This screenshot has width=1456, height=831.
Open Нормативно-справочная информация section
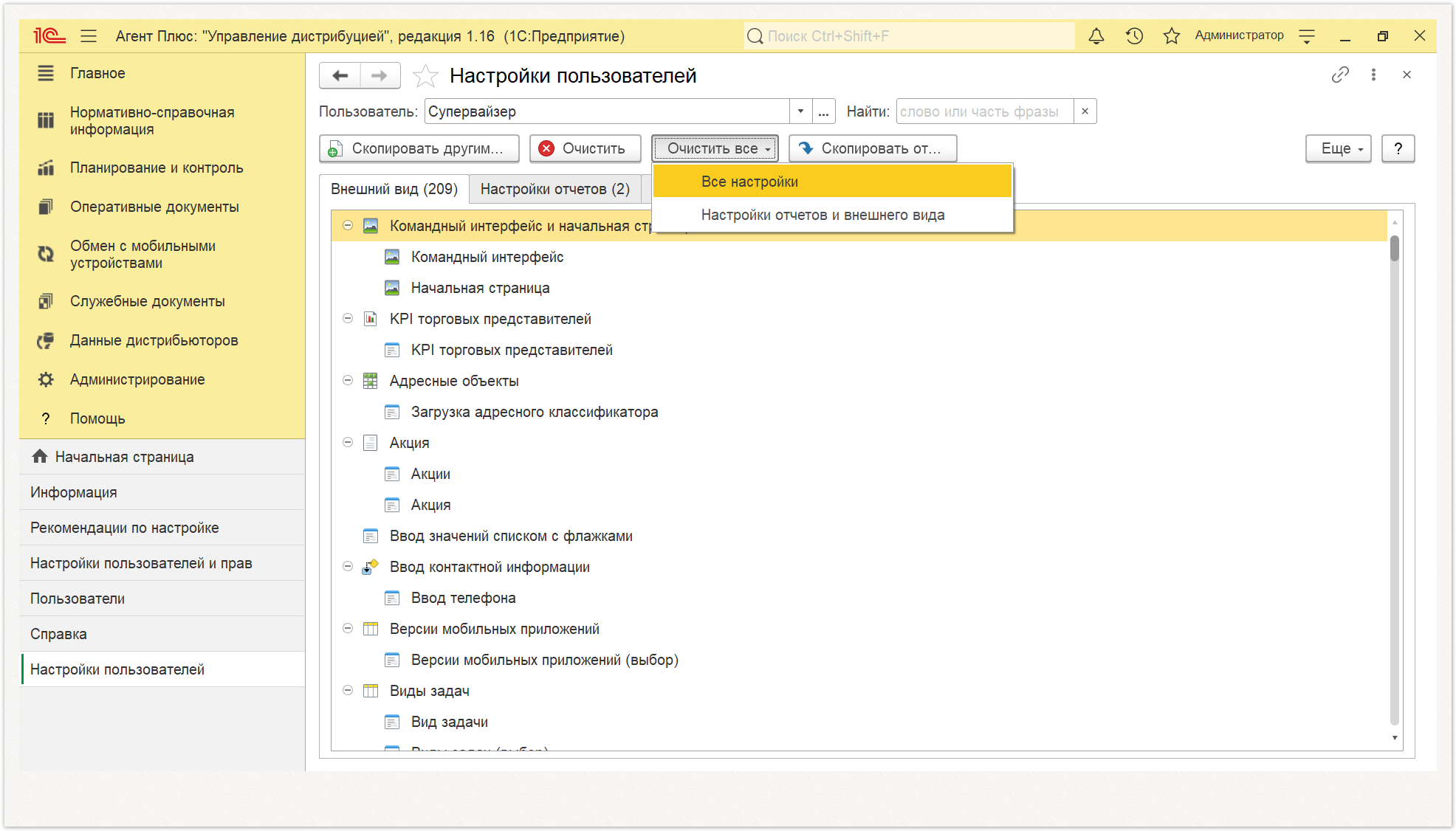(x=162, y=120)
